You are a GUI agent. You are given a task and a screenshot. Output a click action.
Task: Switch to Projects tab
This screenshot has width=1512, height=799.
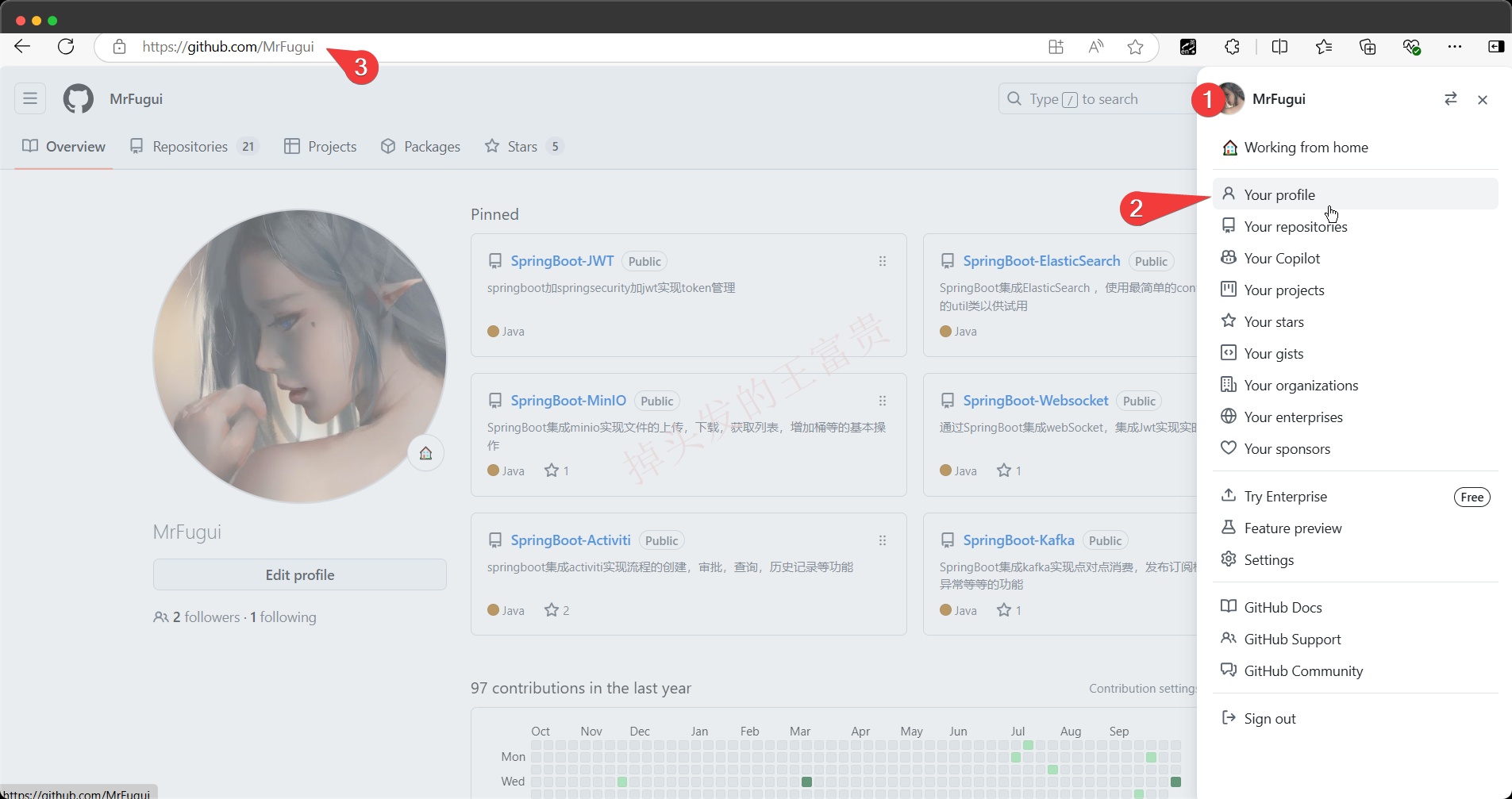pyautogui.click(x=321, y=146)
